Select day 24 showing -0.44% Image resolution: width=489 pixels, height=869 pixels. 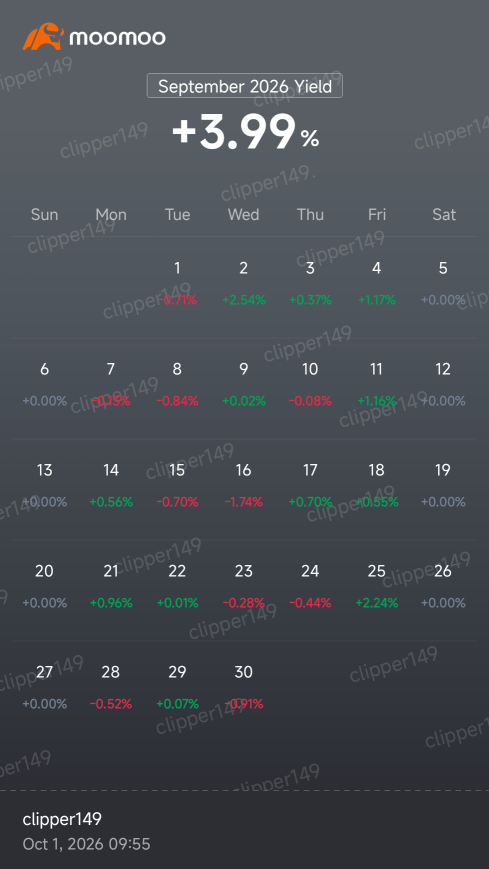click(x=310, y=586)
